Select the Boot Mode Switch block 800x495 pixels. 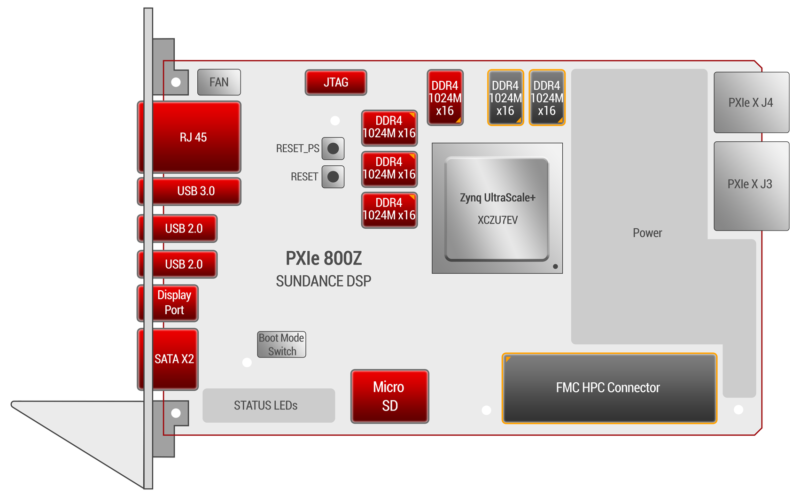pos(282,344)
